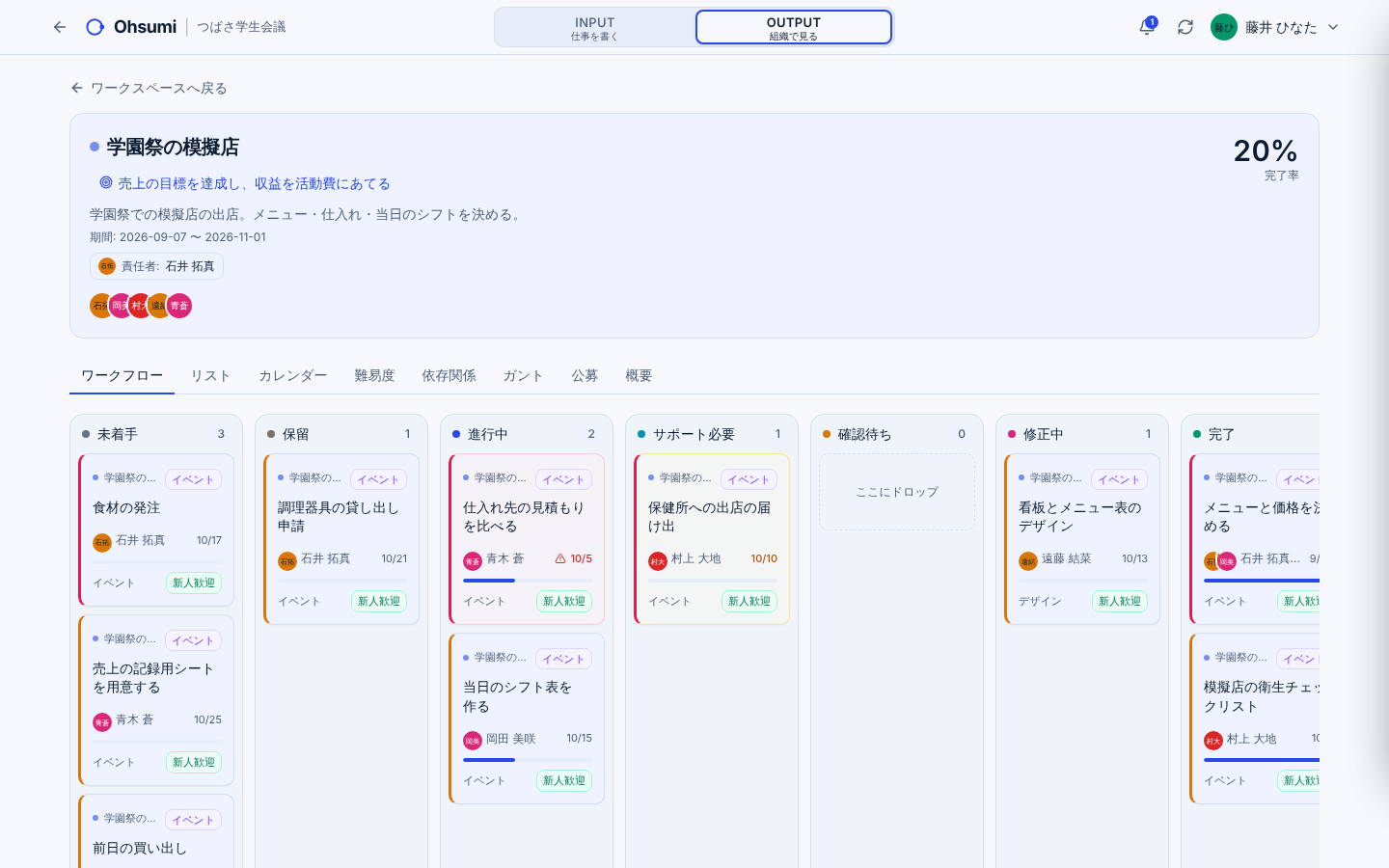The image size is (1389, 868).
Task: Click the 未着手 column header
Action: click(156, 434)
